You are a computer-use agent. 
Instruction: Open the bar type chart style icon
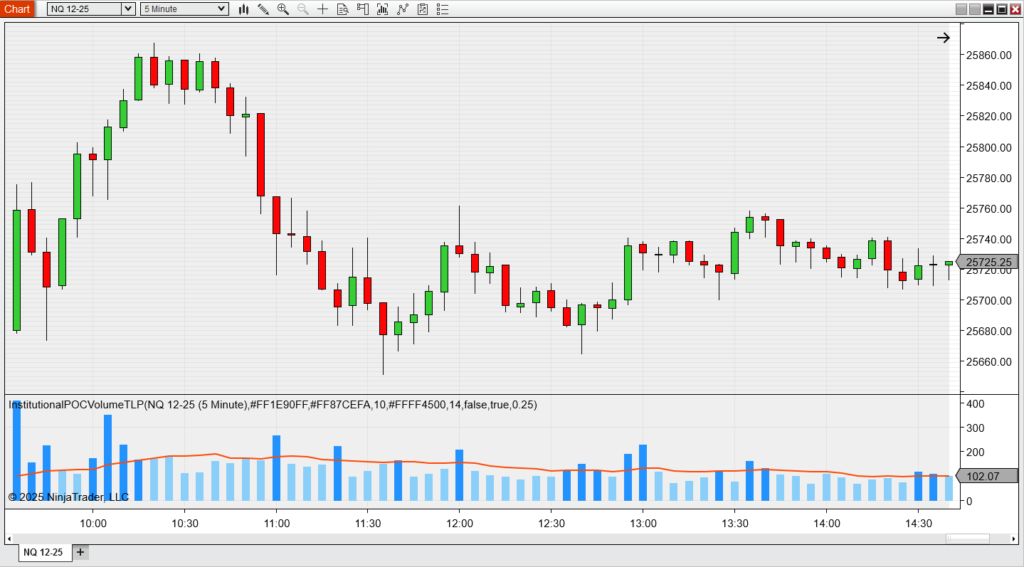(x=243, y=9)
